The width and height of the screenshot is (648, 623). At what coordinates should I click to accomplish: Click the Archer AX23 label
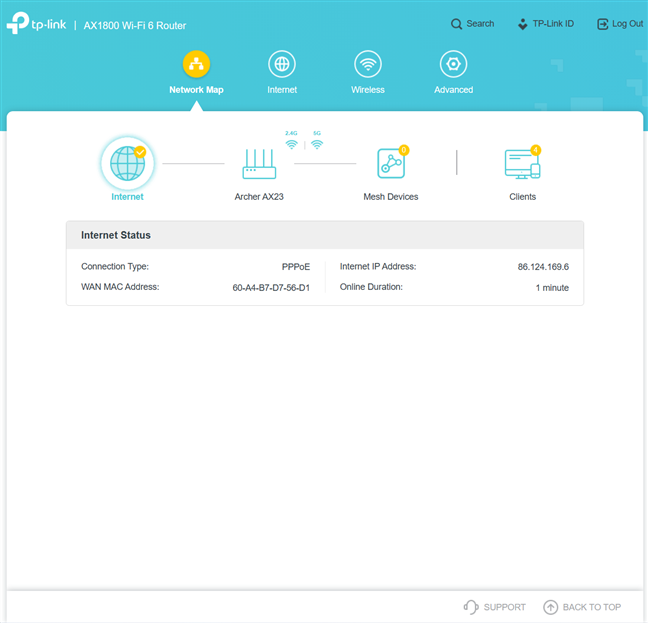tap(259, 197)
